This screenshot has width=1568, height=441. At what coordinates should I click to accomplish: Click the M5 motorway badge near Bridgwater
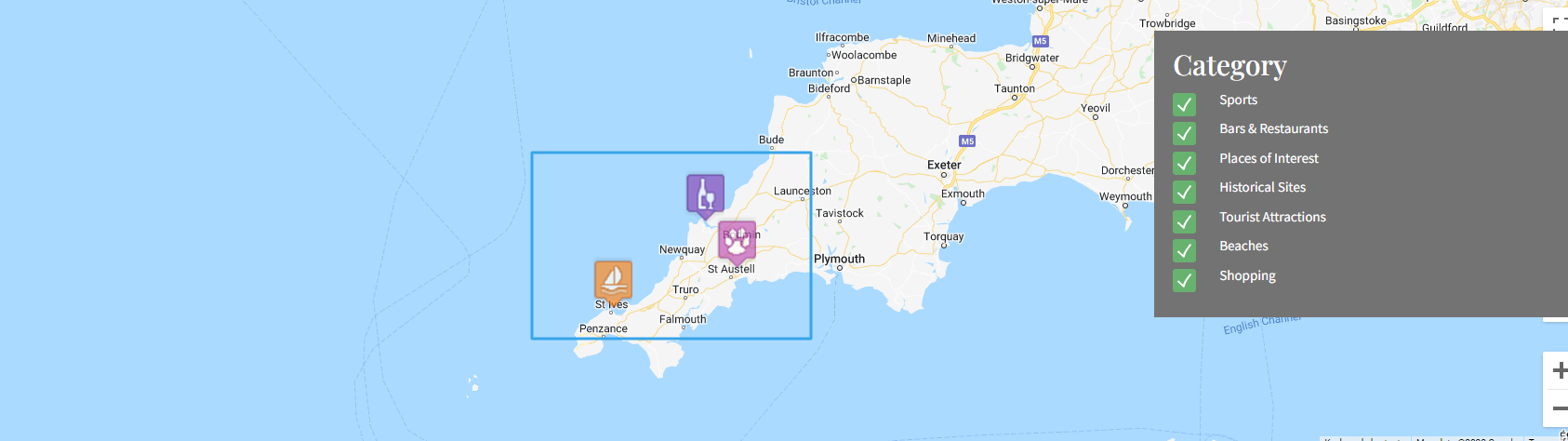1040,41
